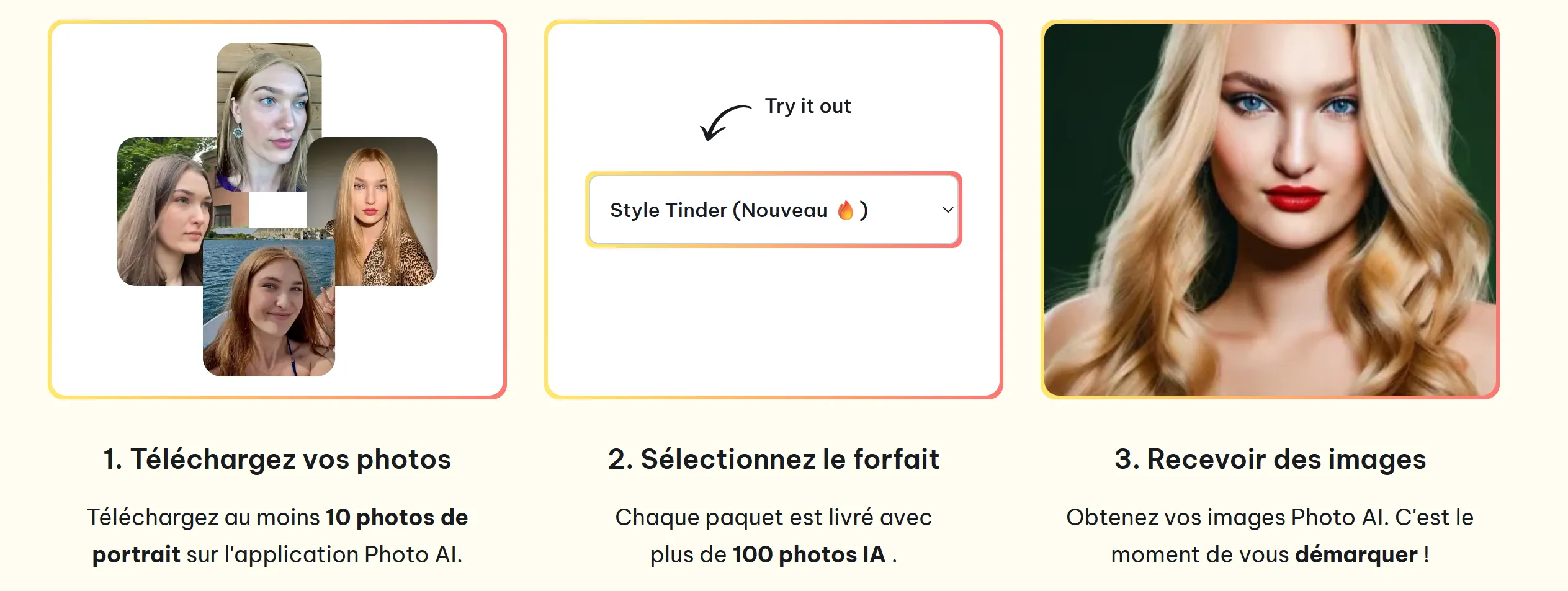Expand the dropdown using its chevron arrow
The height and width of the screenshot is (591, 1568).
tap(948, 210)
